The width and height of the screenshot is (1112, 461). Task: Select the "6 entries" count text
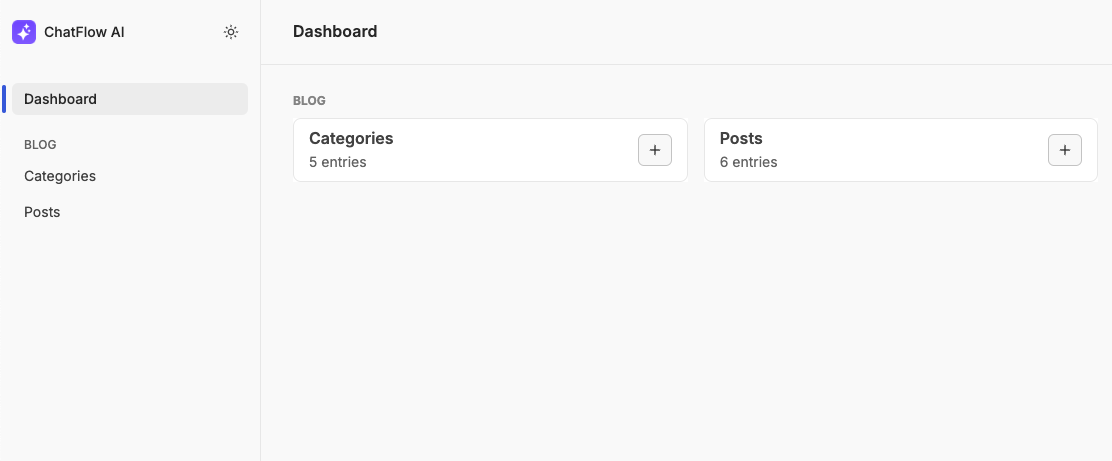click(748, 162)
